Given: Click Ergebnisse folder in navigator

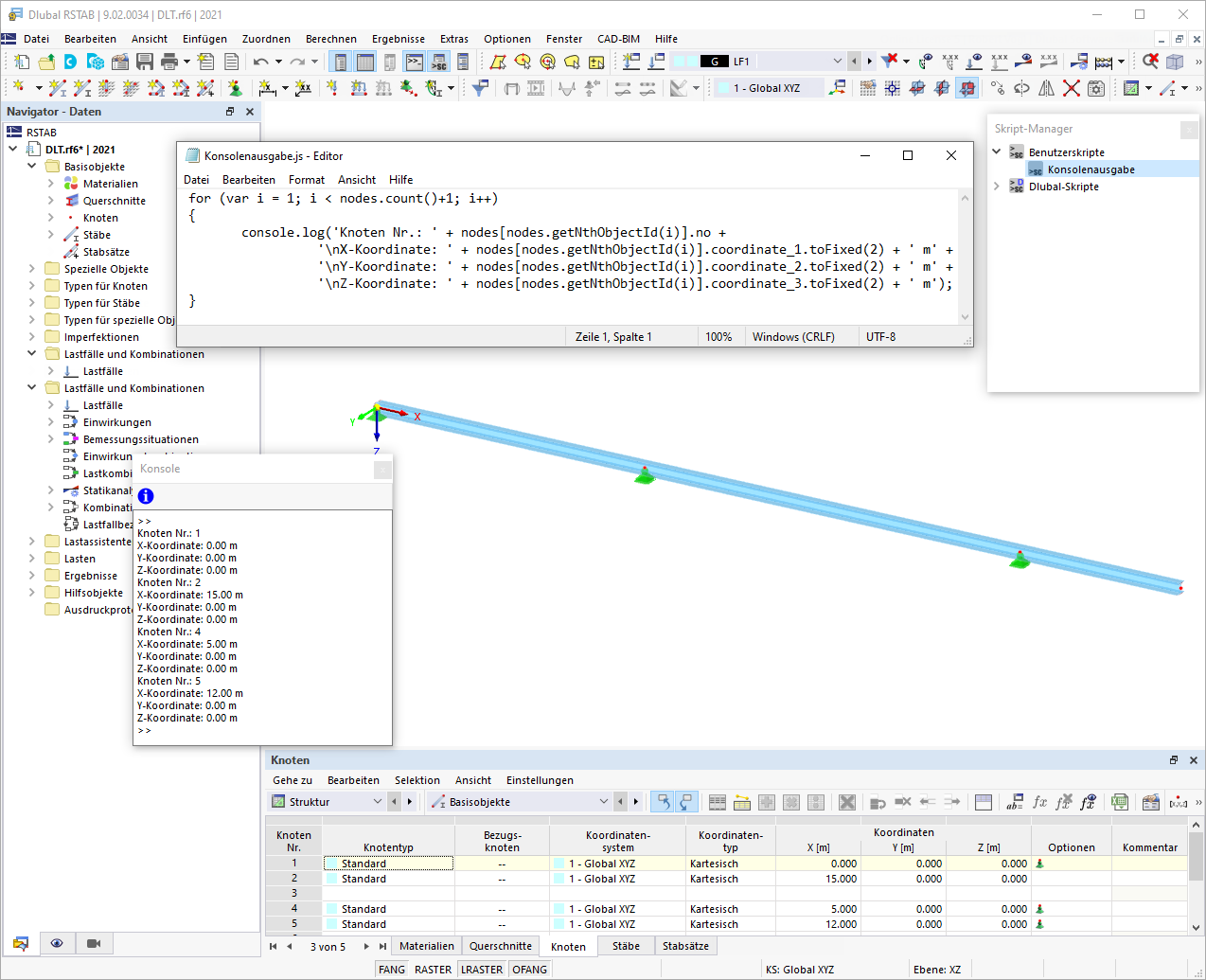Looking at the screenshot, I should (91, 576).
